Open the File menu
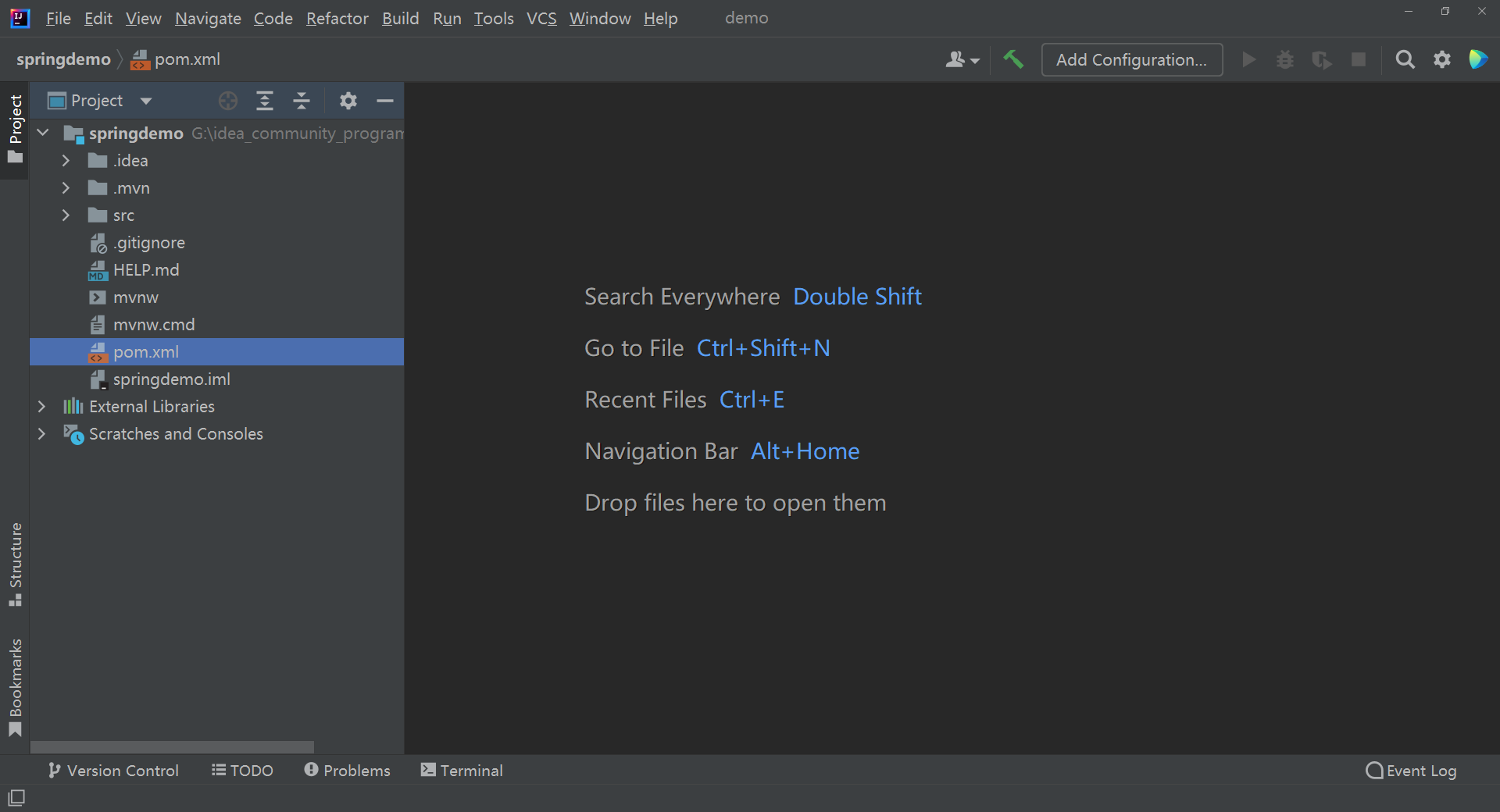The width and height of the screenshot is (1500, 812). (x=59, y=18)
